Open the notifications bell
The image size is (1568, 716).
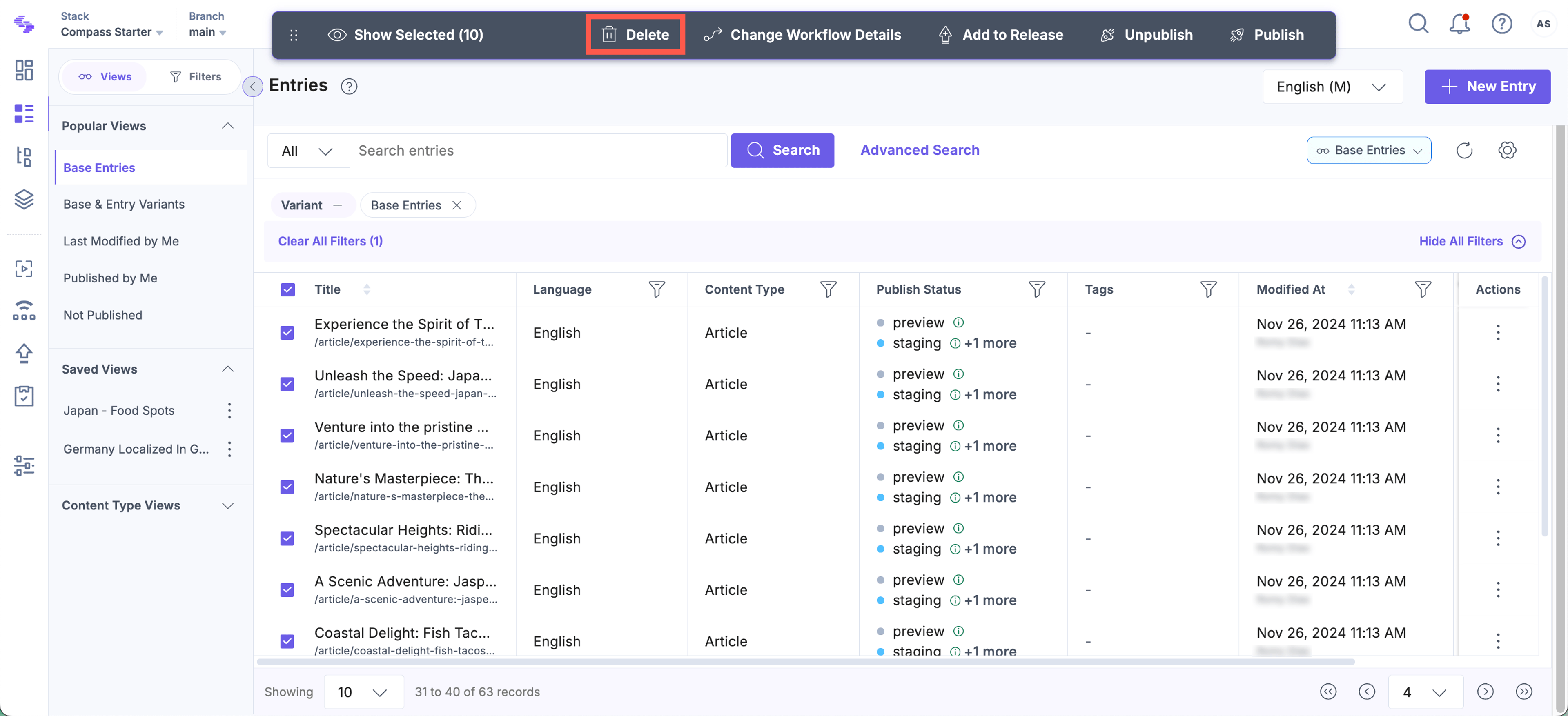pos(1460,24)
